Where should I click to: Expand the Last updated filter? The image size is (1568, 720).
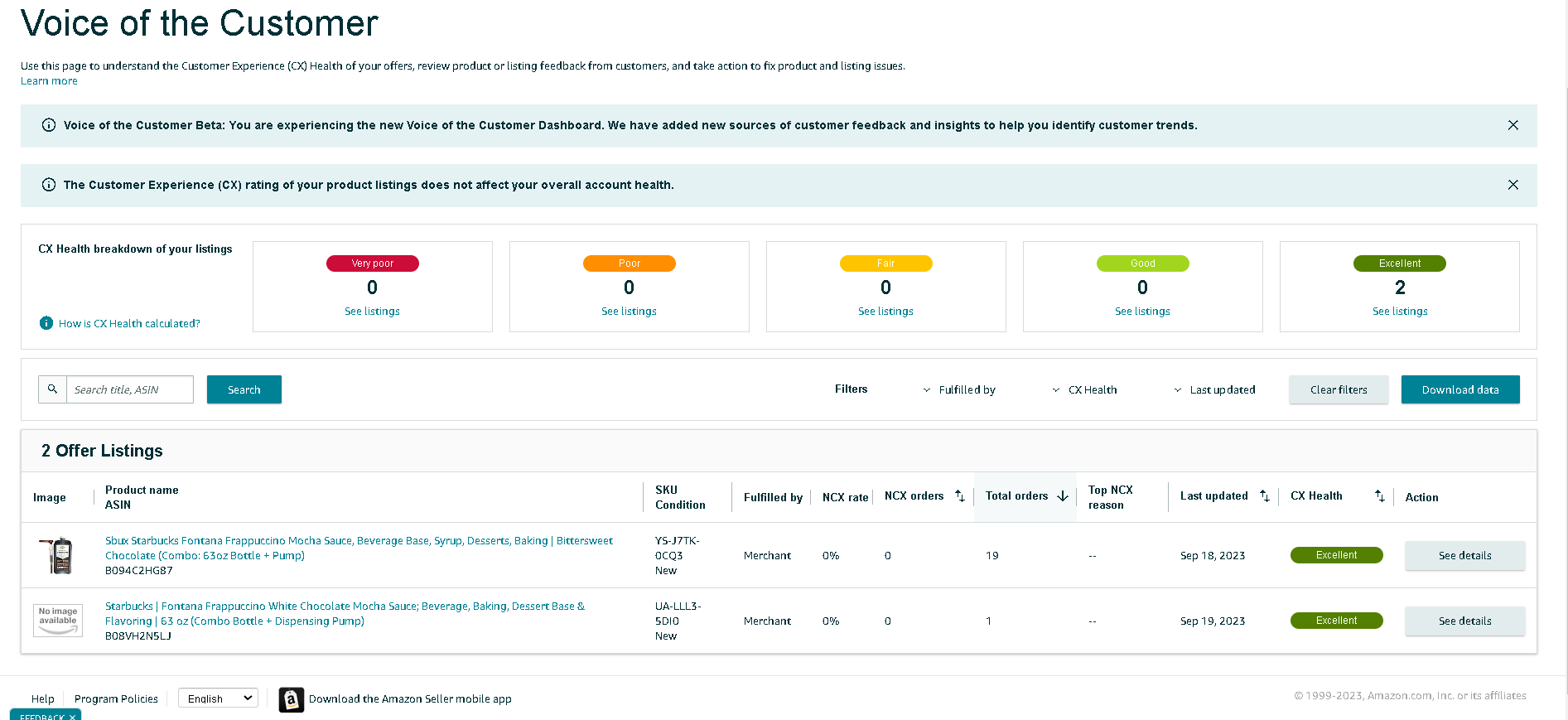point(1214,390)
